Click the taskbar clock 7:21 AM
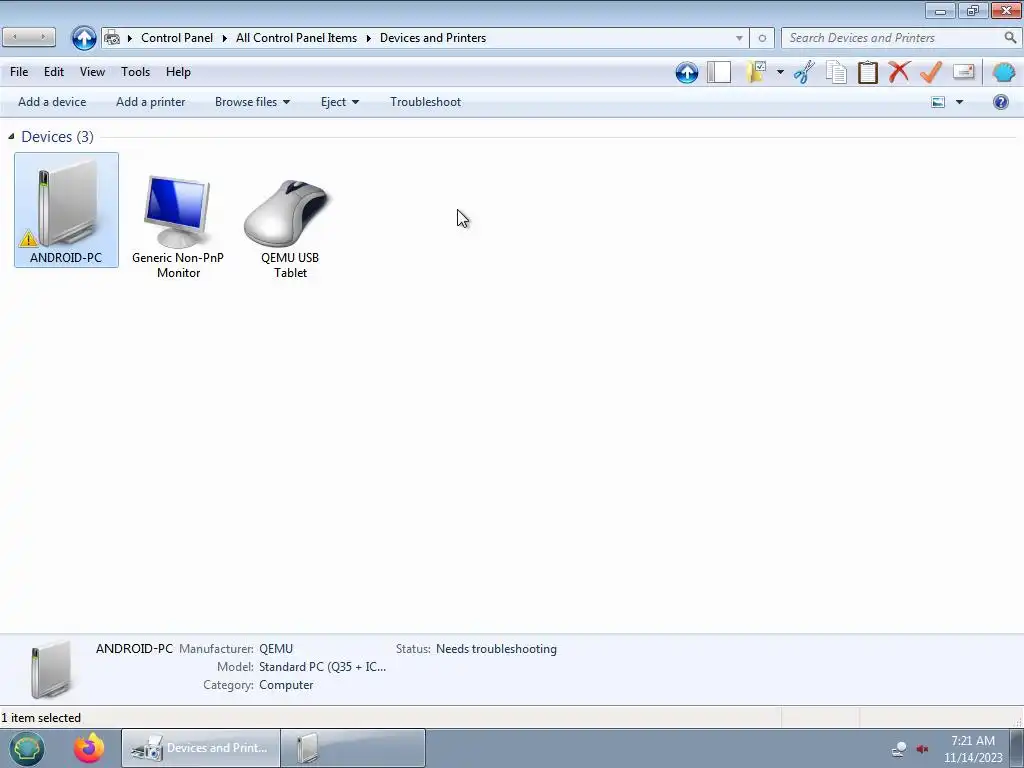Image resolution: width=1024 pixels, height=768 pixels. pos(973,741)
